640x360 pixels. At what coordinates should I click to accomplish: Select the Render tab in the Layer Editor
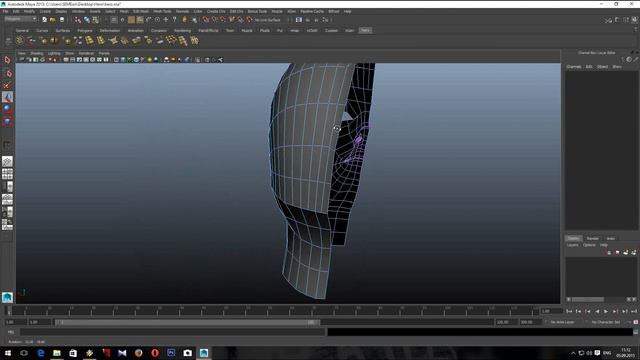(x=592, y=238)
